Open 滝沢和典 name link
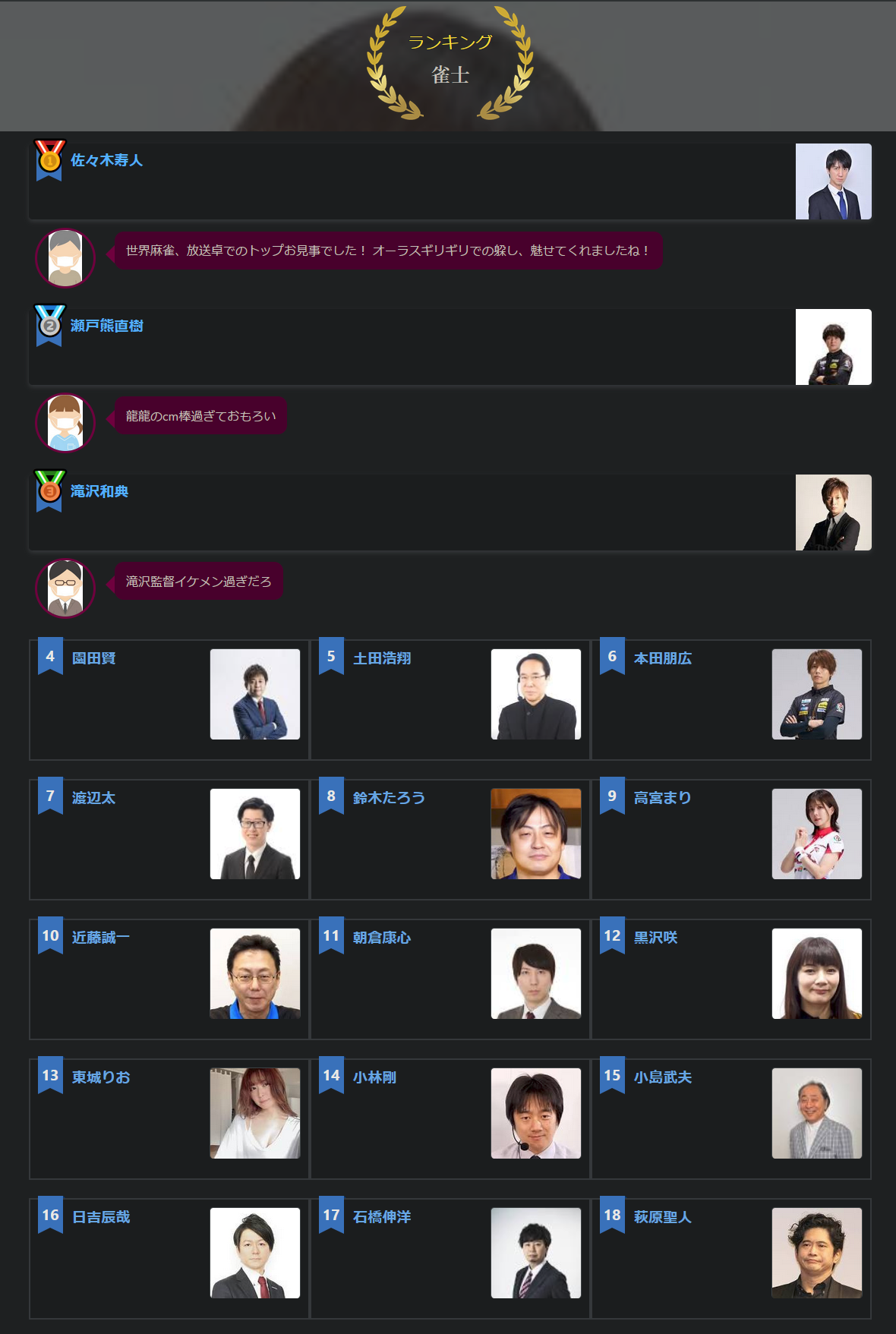This screenshot has height=1334, width=896. pos(99,491)
